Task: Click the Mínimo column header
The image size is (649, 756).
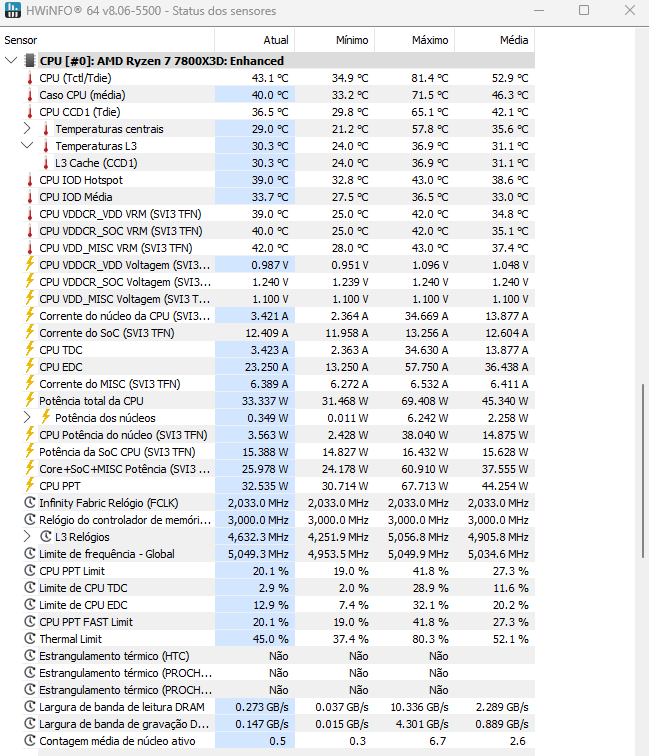Action: 335,40
